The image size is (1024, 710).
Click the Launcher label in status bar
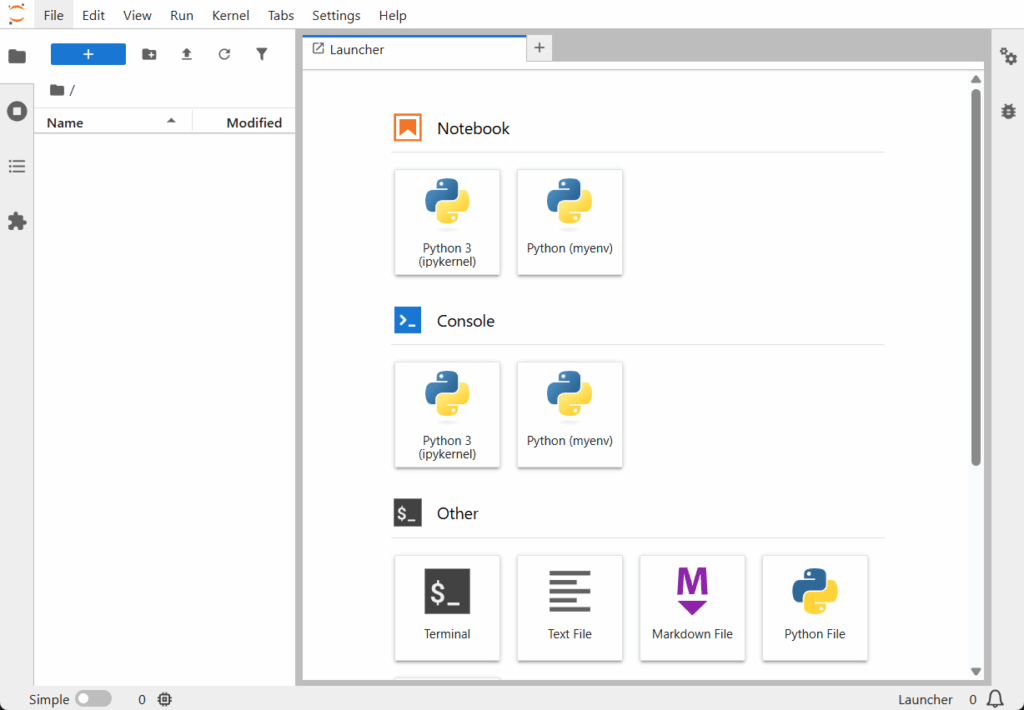pyautogui.click(x=925, y=700)
